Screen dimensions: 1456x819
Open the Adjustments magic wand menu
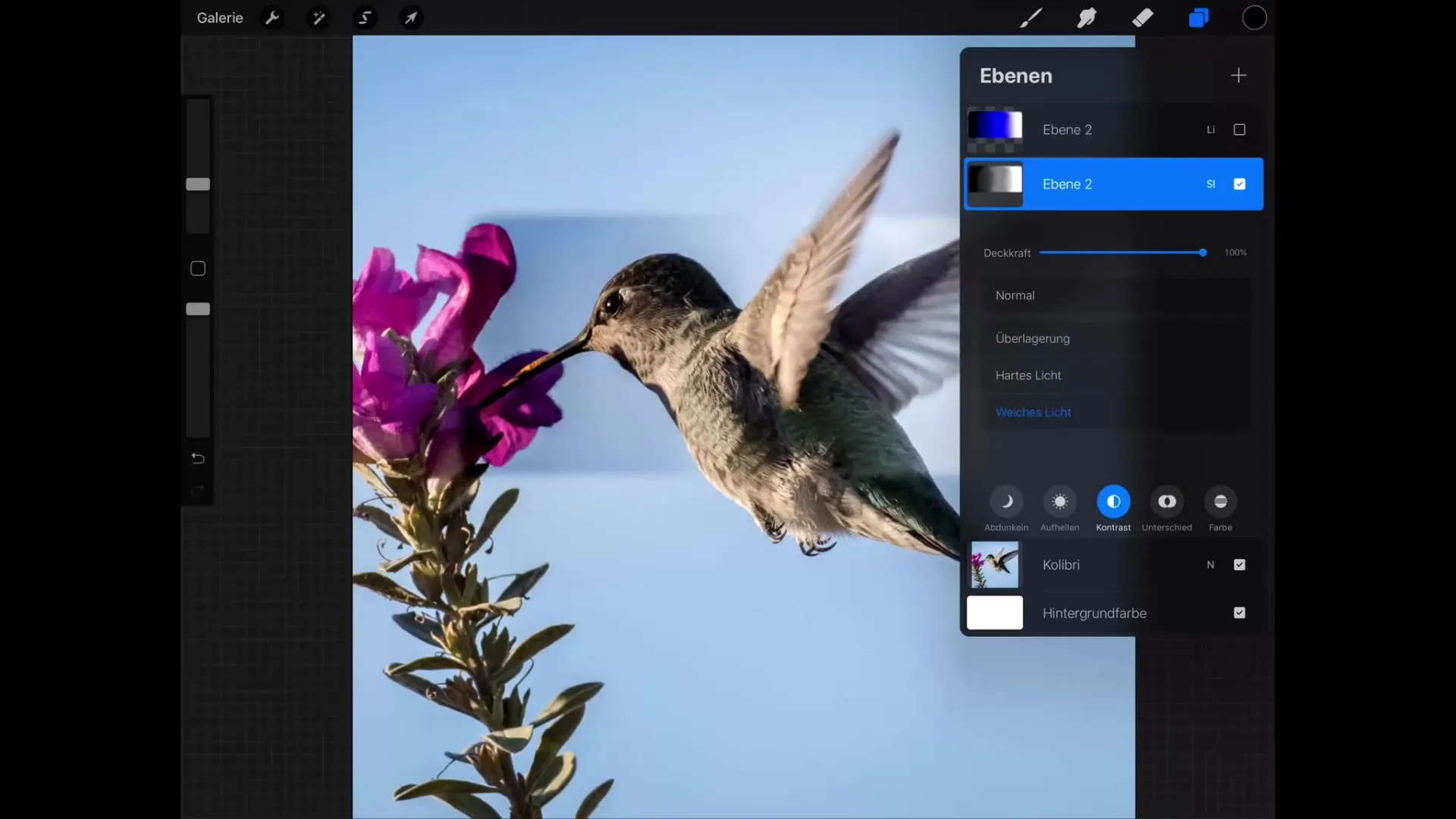point(318,17)
